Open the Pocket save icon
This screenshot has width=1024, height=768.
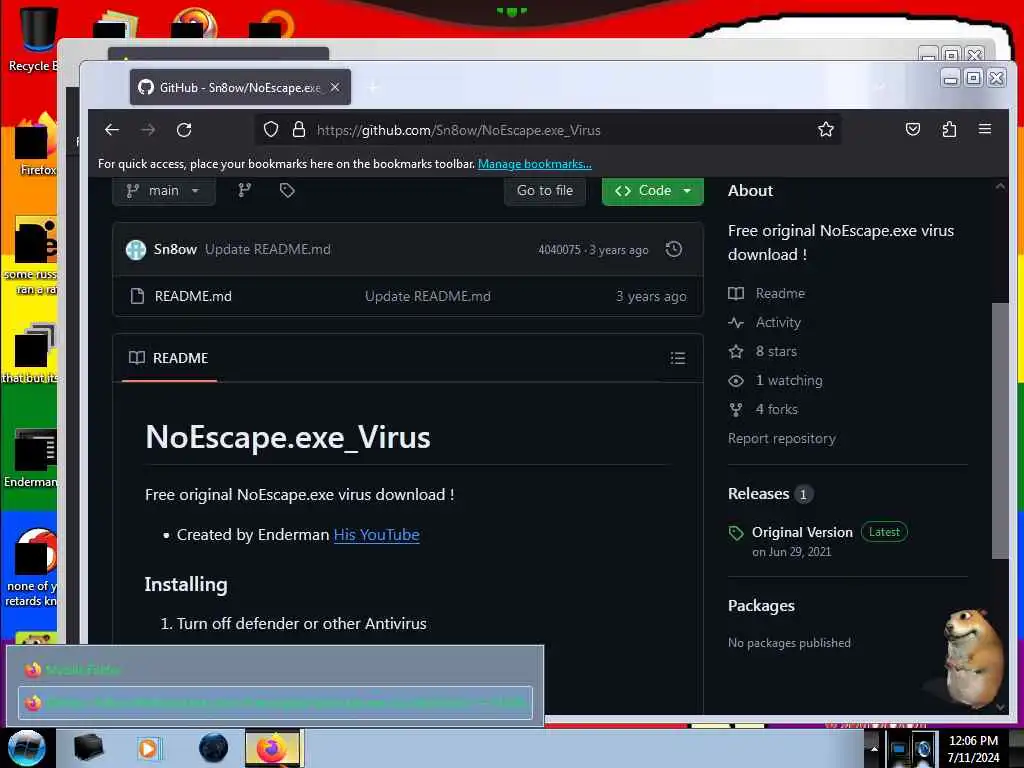(x=913, y=129)
